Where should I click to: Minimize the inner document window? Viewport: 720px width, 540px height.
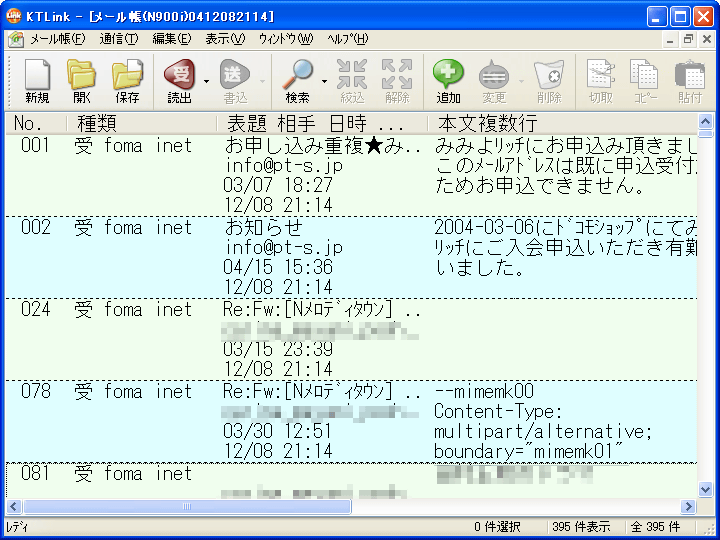(670, 40)
